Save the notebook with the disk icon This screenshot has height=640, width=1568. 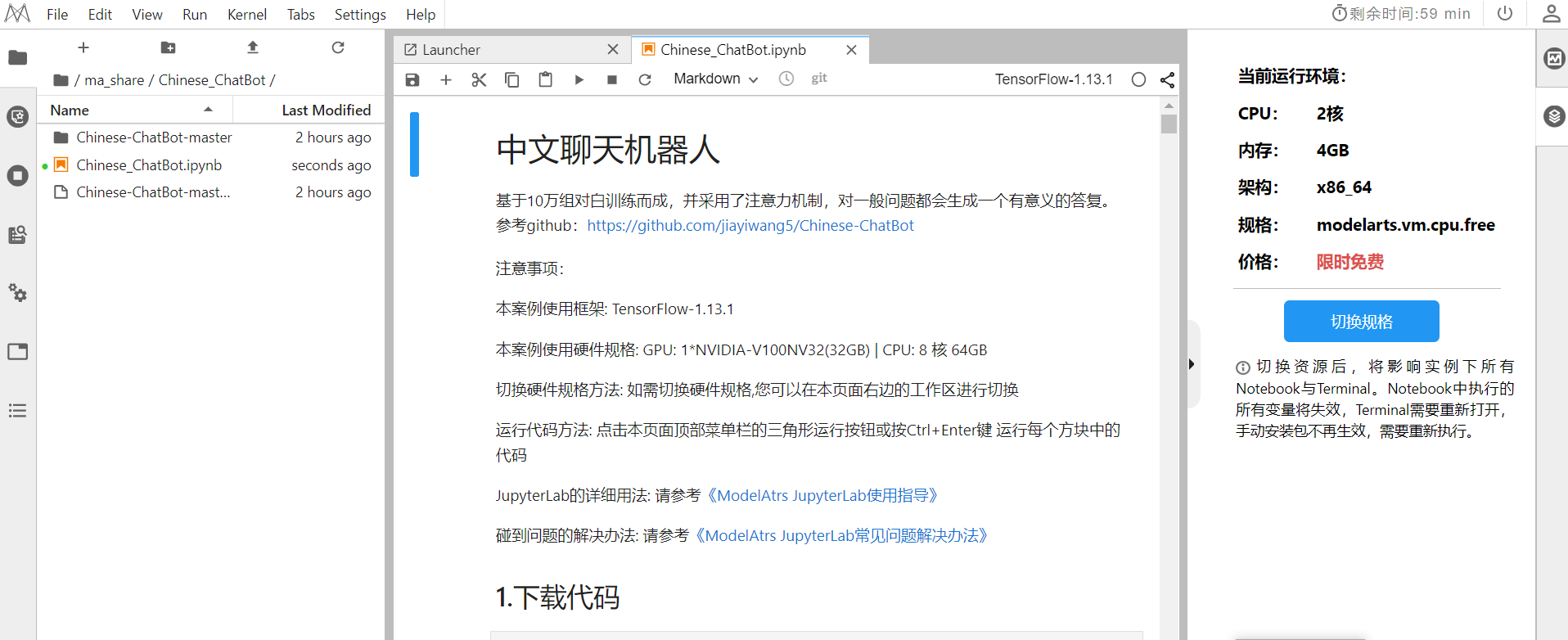(x=412, y=79)
